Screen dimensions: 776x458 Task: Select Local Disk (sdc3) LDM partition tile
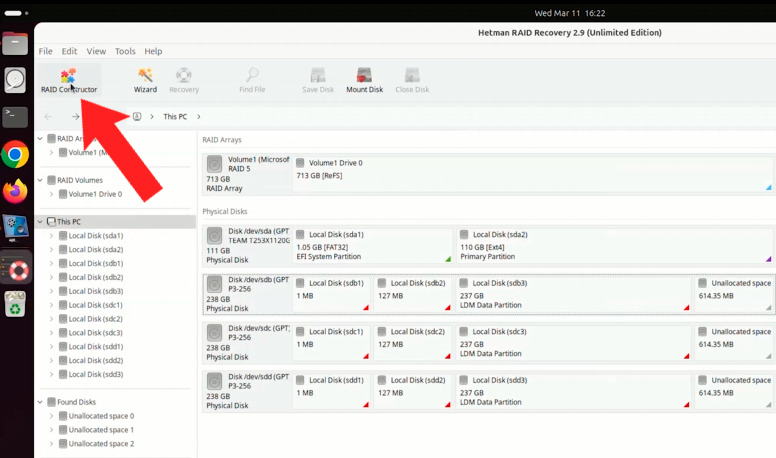click(574, 342)
